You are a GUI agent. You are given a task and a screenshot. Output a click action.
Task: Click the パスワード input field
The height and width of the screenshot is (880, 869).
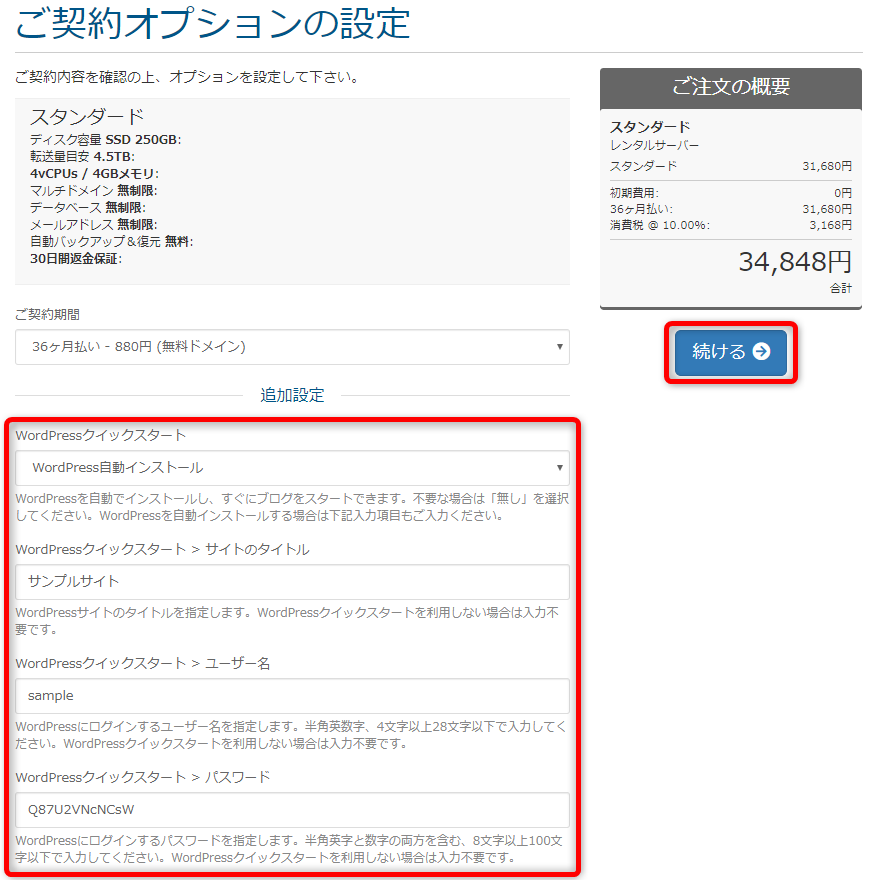pyautogui.click(x=292, y=810)
